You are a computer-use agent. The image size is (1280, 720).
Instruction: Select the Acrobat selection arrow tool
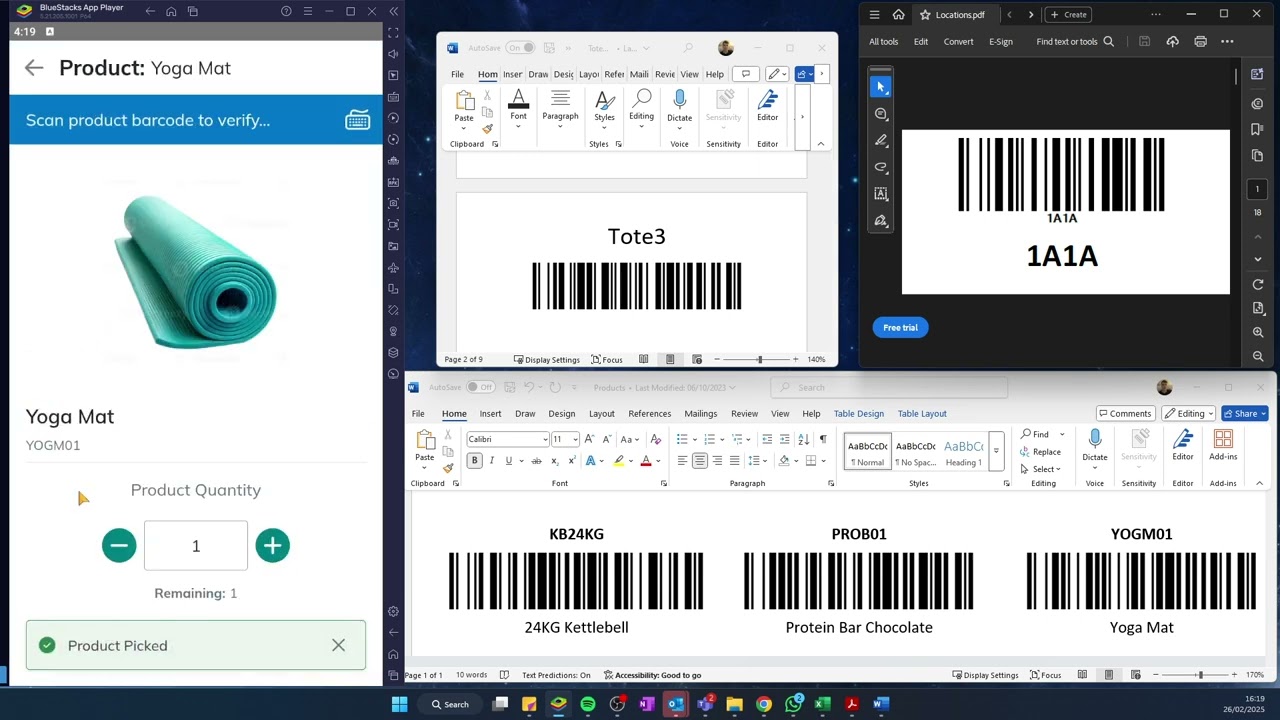click(881, 87)
